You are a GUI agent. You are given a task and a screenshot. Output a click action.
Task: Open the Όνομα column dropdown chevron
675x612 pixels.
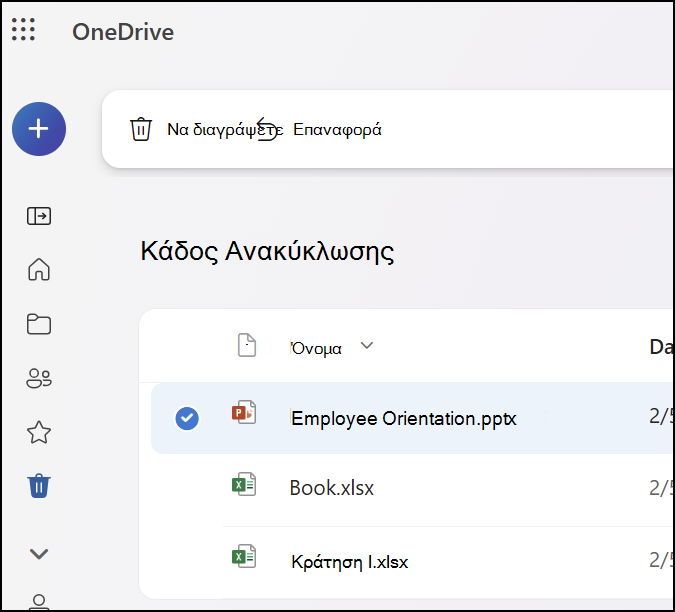(x=367, y=346)
